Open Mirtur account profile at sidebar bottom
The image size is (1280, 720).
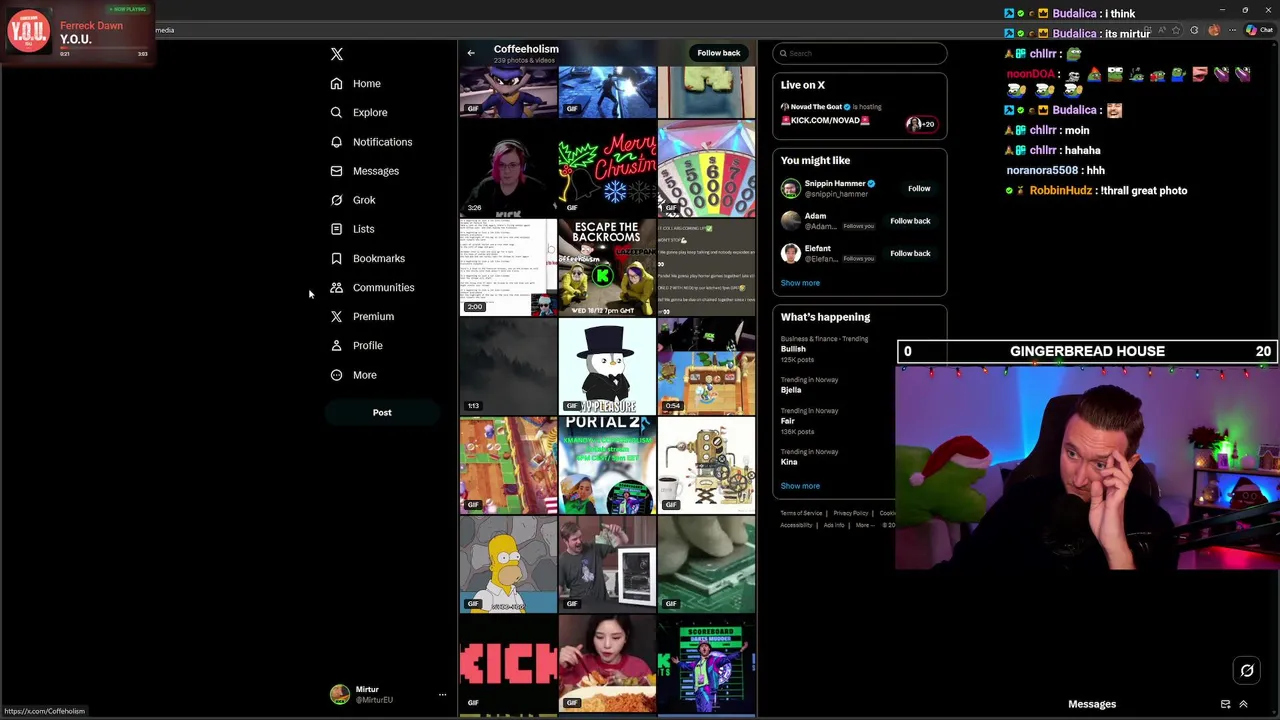[x=386, y=694]
